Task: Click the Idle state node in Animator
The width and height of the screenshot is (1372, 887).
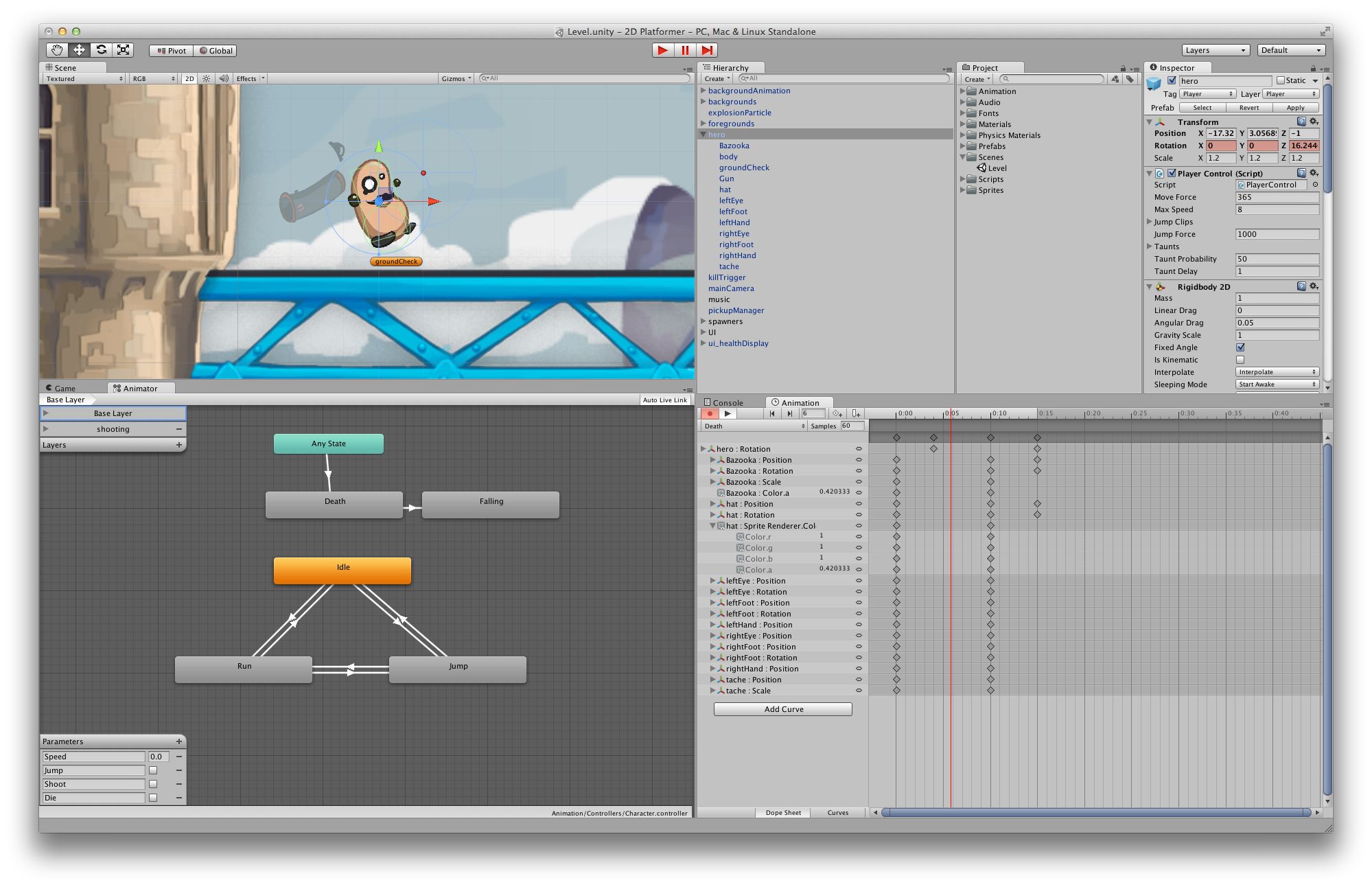Action: click(342, 570)
